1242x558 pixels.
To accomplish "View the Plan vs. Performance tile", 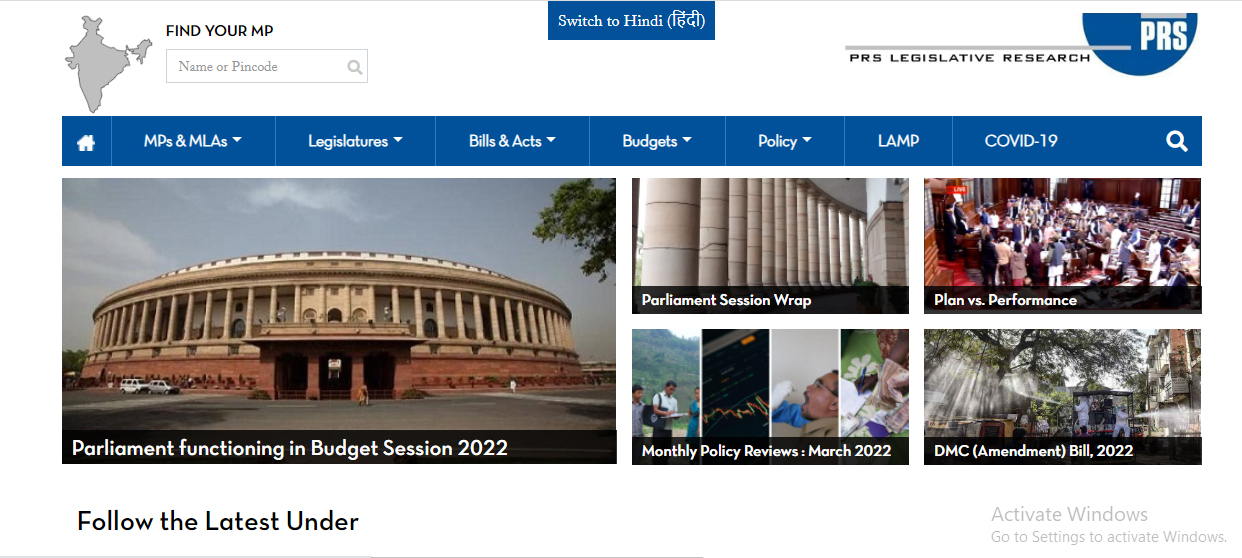I will pyautogui.click(x=1062, y=246).
